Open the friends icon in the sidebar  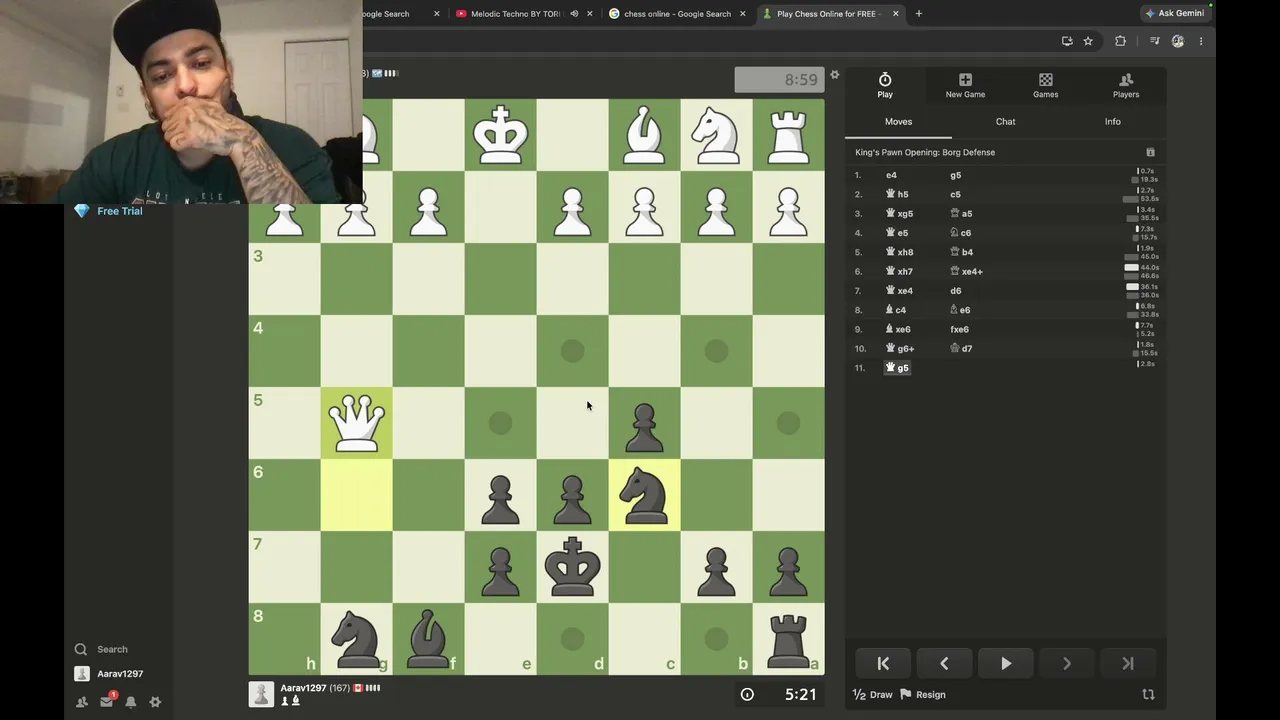tap(82, 702)
